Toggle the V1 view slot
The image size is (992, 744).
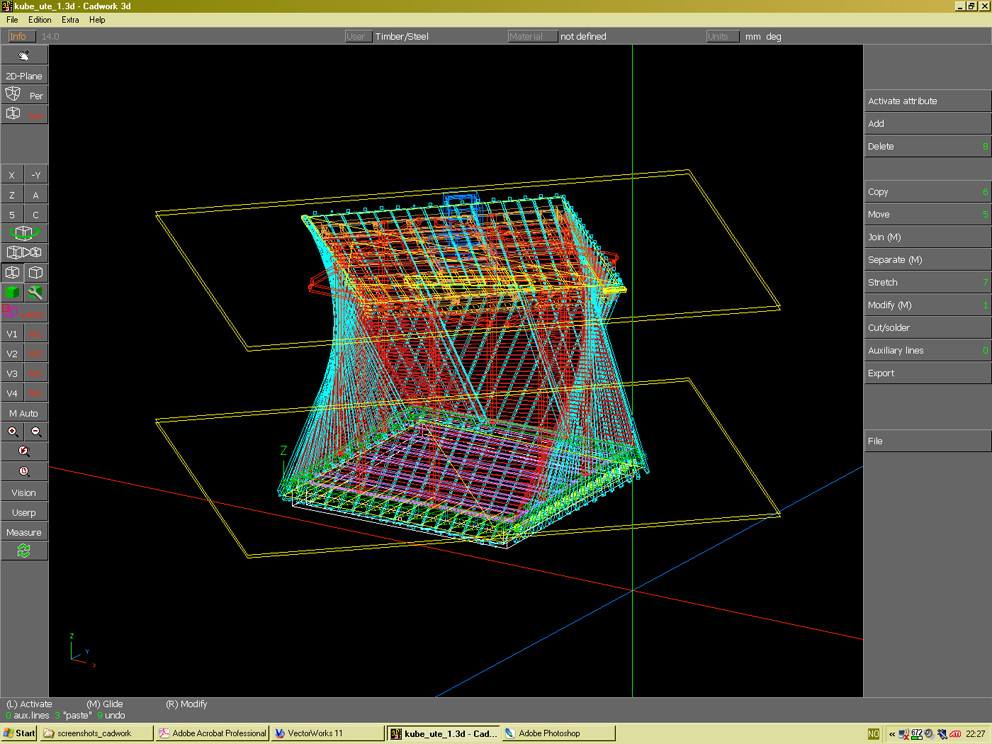[x=12, y=333]
